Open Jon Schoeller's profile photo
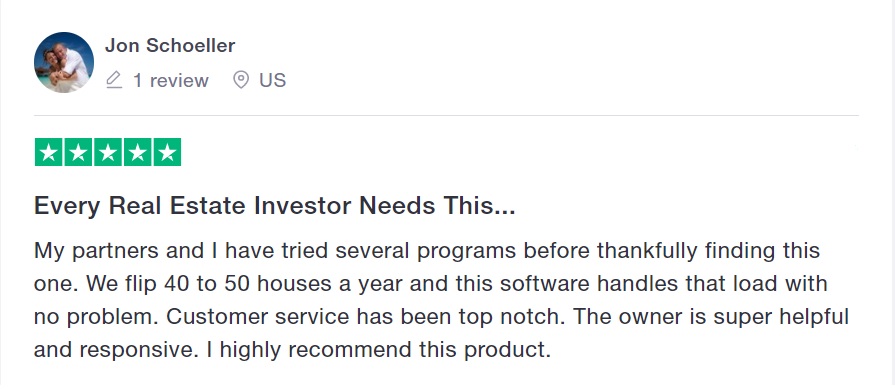The image size is (895, 389). [x=64, y=62]
